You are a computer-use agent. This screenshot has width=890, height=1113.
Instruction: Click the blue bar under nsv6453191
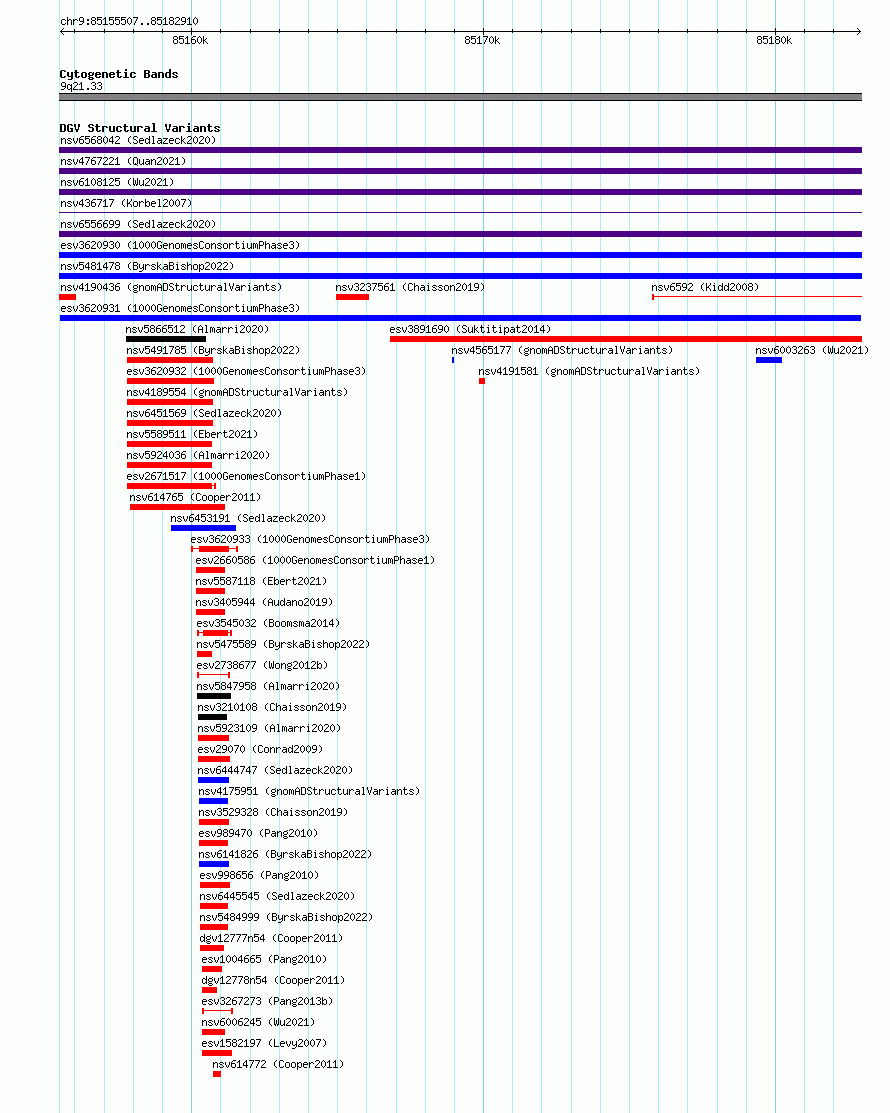pos(203,528)
